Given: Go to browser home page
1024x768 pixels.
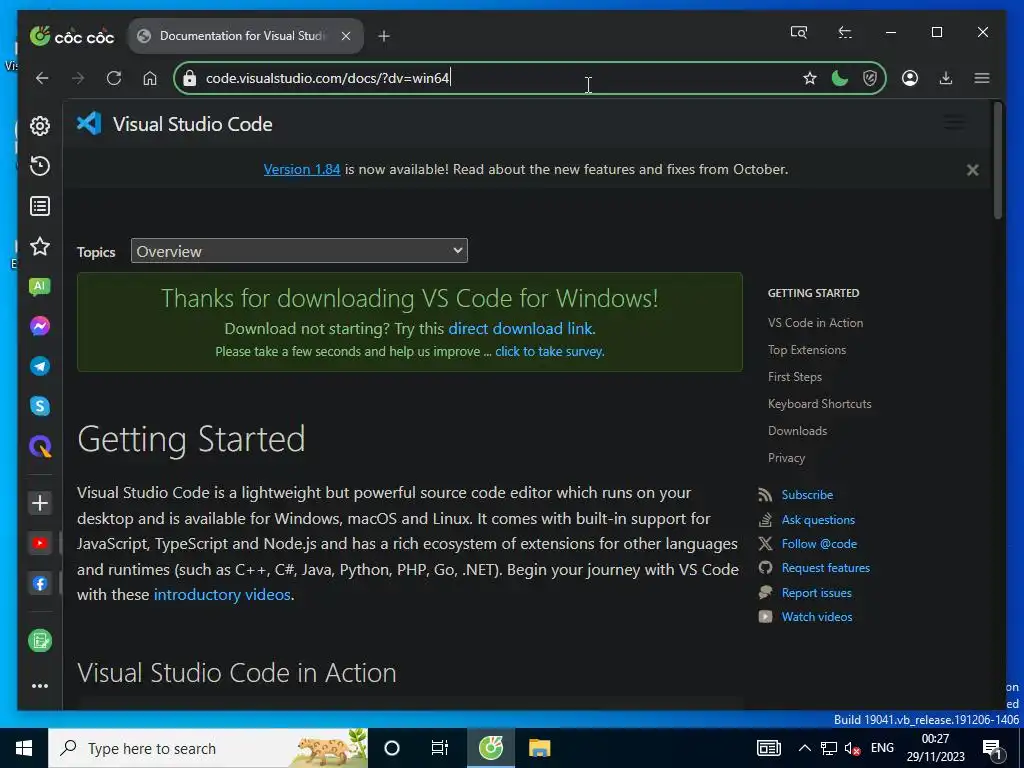Looking at the screenshot, I should click(x=150, y=78).
